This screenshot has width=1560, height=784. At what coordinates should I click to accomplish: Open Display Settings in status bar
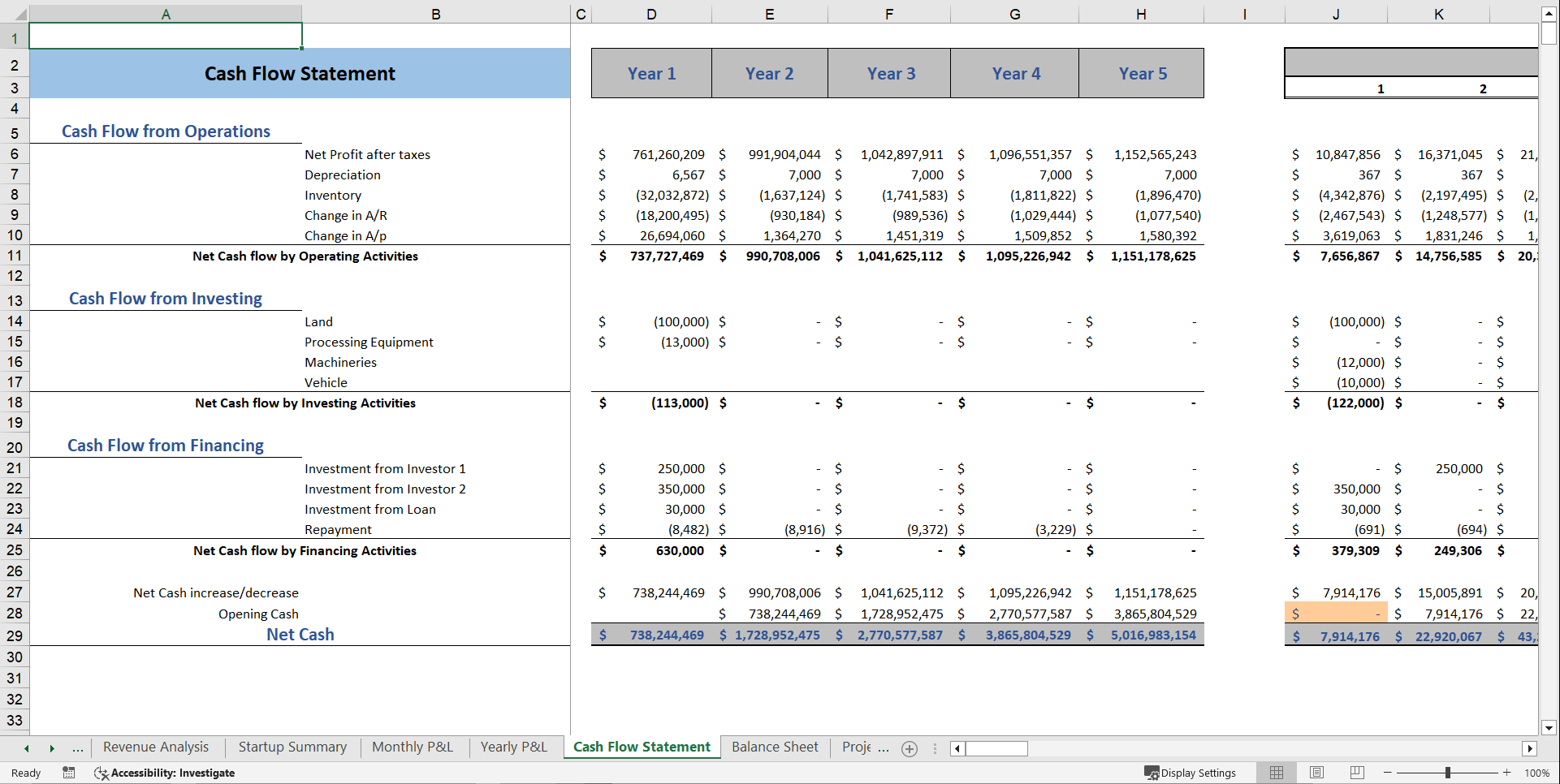coord(1190,773)
